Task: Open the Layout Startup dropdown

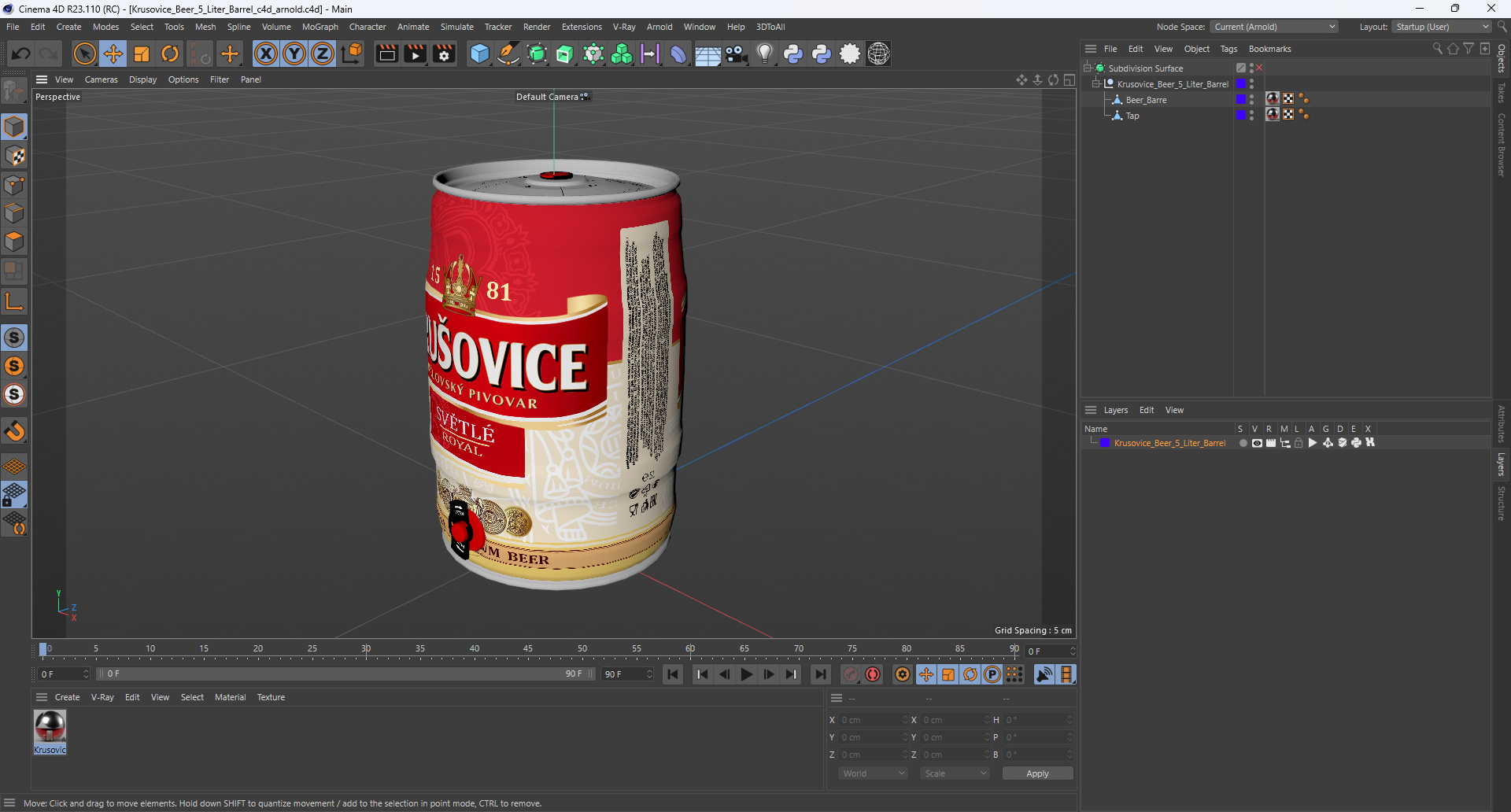Action: pyautogui.click(x=1442, y=27)
